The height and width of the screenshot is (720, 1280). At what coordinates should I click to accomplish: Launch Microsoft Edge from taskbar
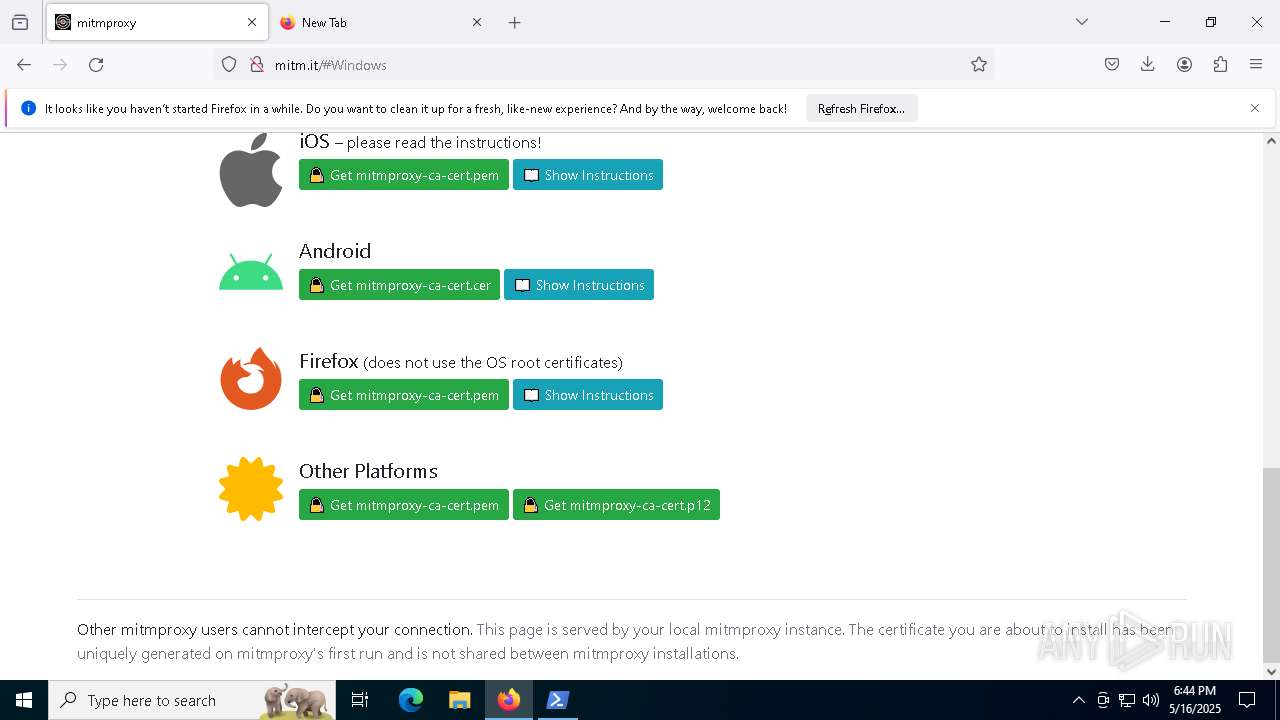[x=411, y=700]
